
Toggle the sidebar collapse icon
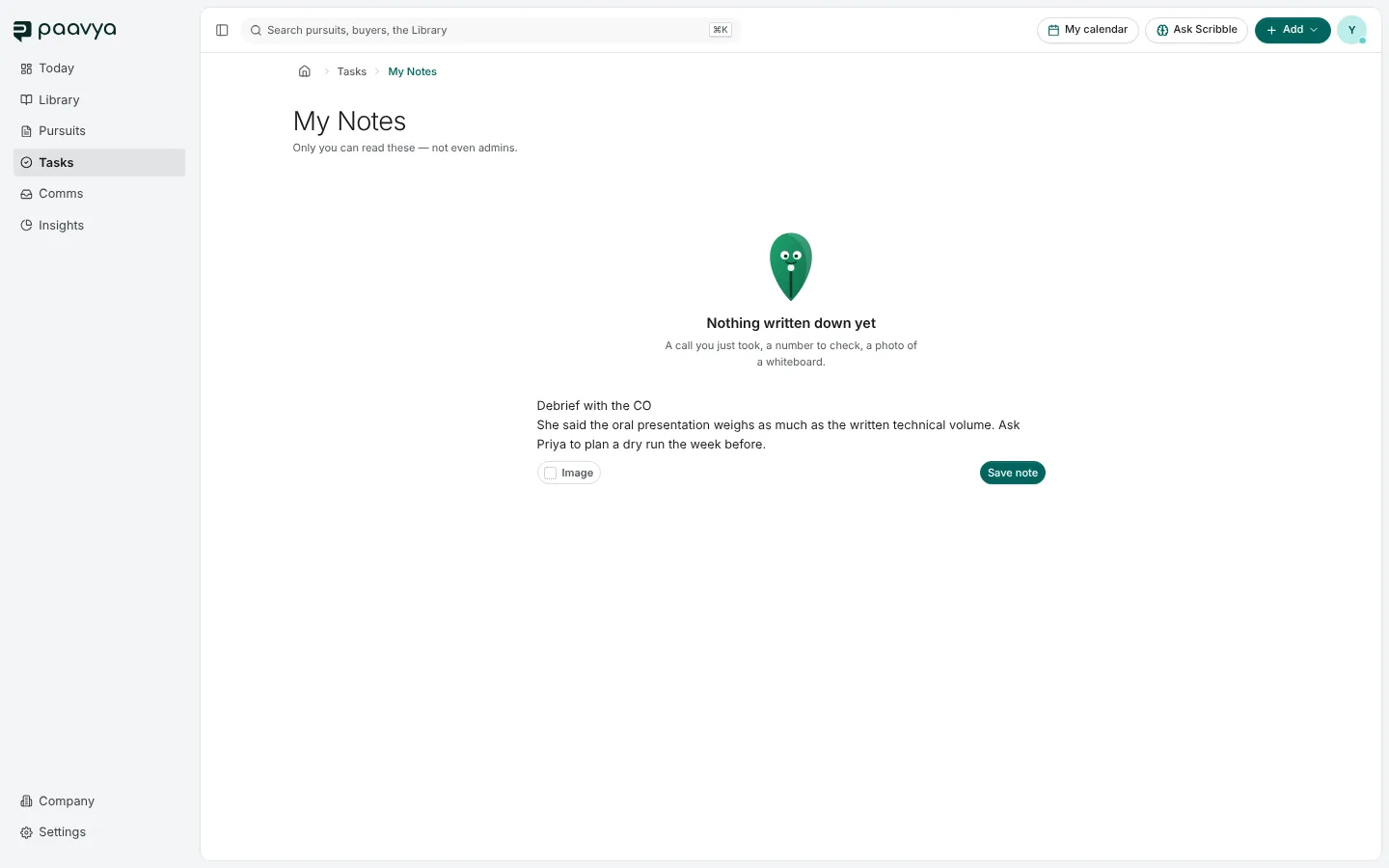click(222, 30)
